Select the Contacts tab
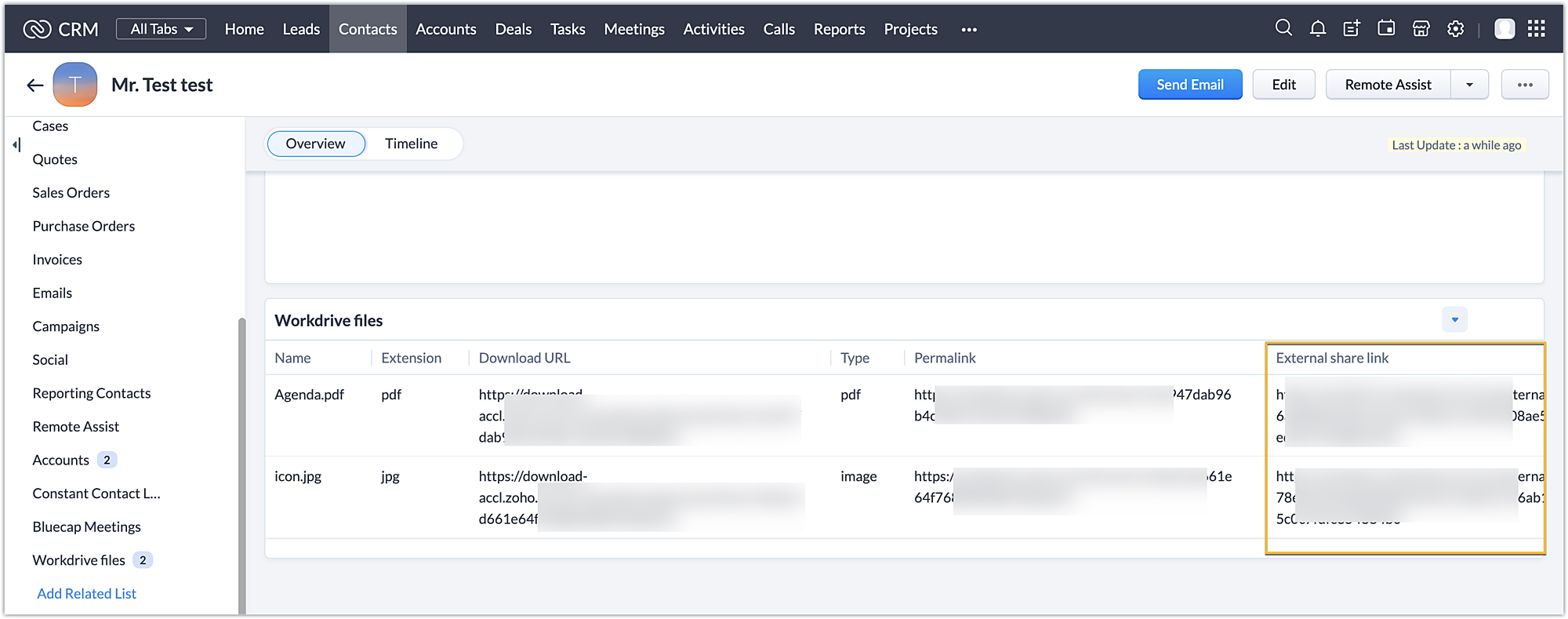This screenshot has width=1568, height=619. [368, 29]
